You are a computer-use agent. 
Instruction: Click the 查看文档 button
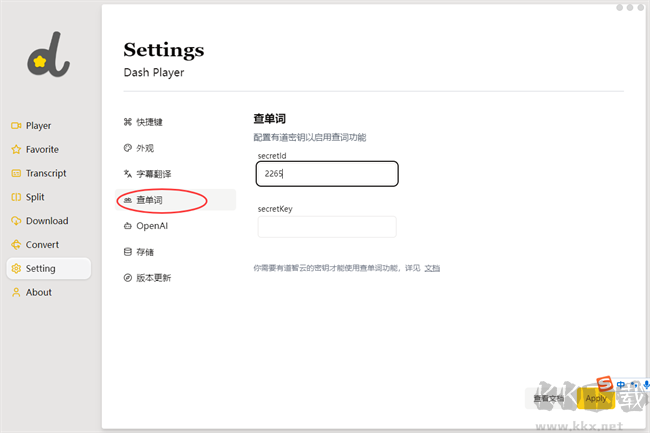(x=548, y=399)
